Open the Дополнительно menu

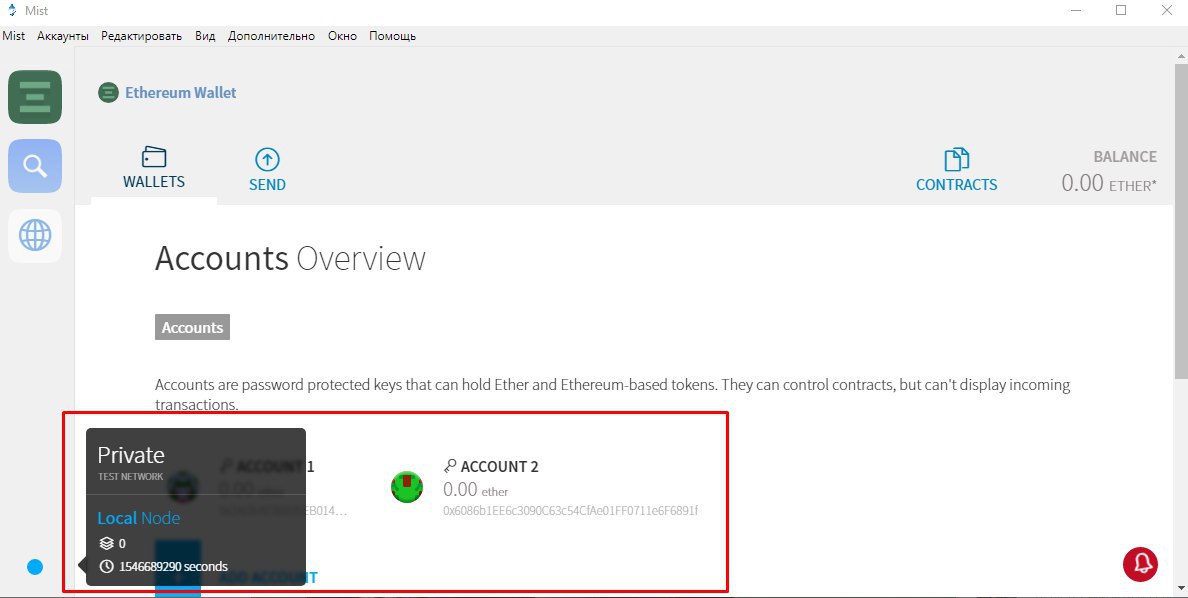(x=271, y=36)
